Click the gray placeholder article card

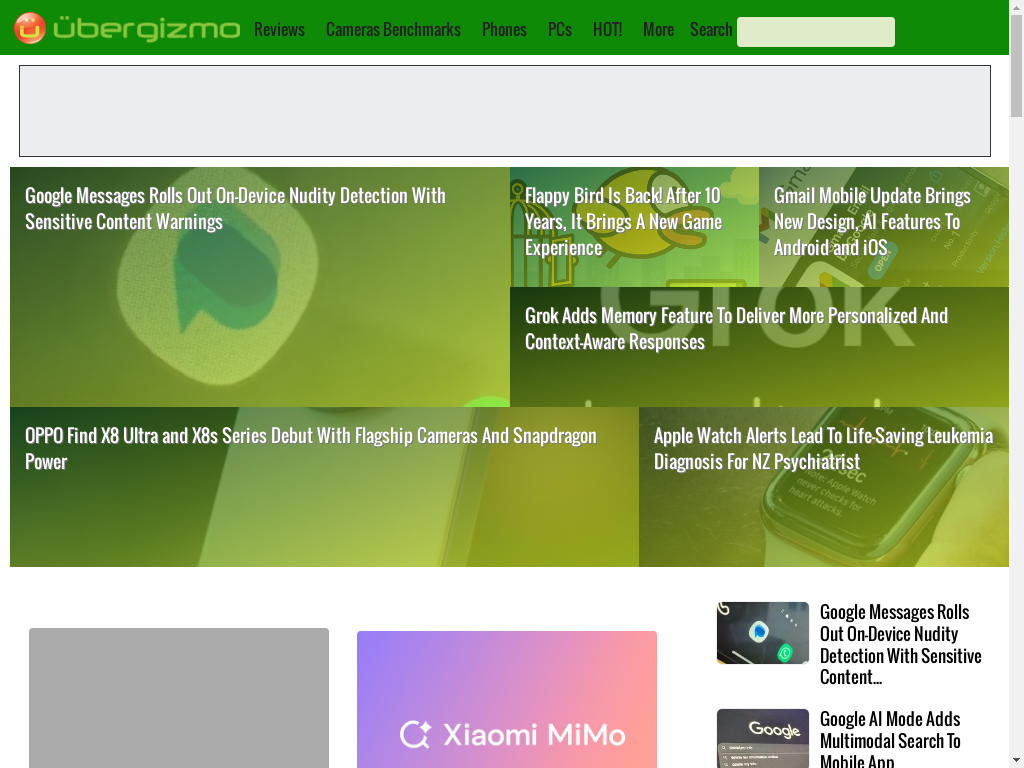pos(179,698)
